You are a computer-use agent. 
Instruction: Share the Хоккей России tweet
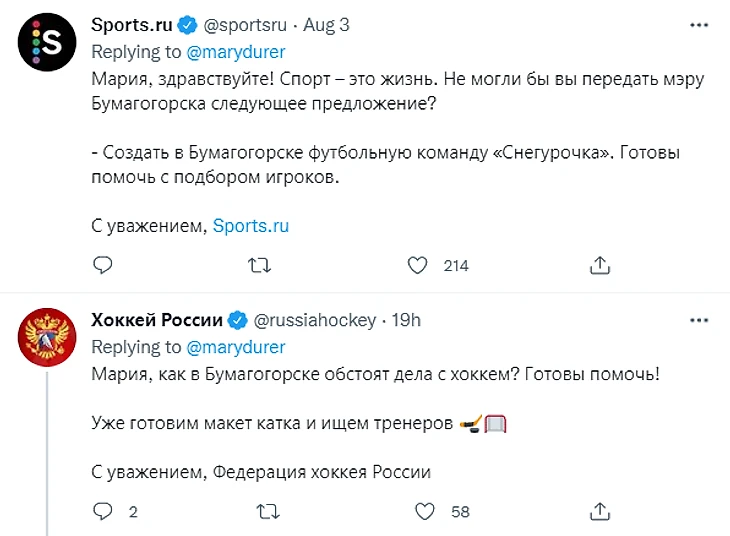pyautogui.click(x=599, y=511)
